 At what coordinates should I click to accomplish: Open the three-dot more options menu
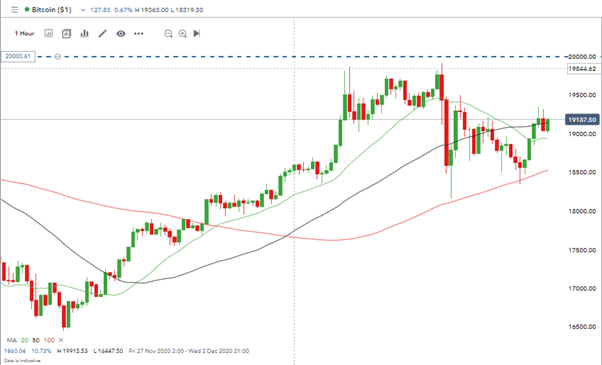pos(139,34)
